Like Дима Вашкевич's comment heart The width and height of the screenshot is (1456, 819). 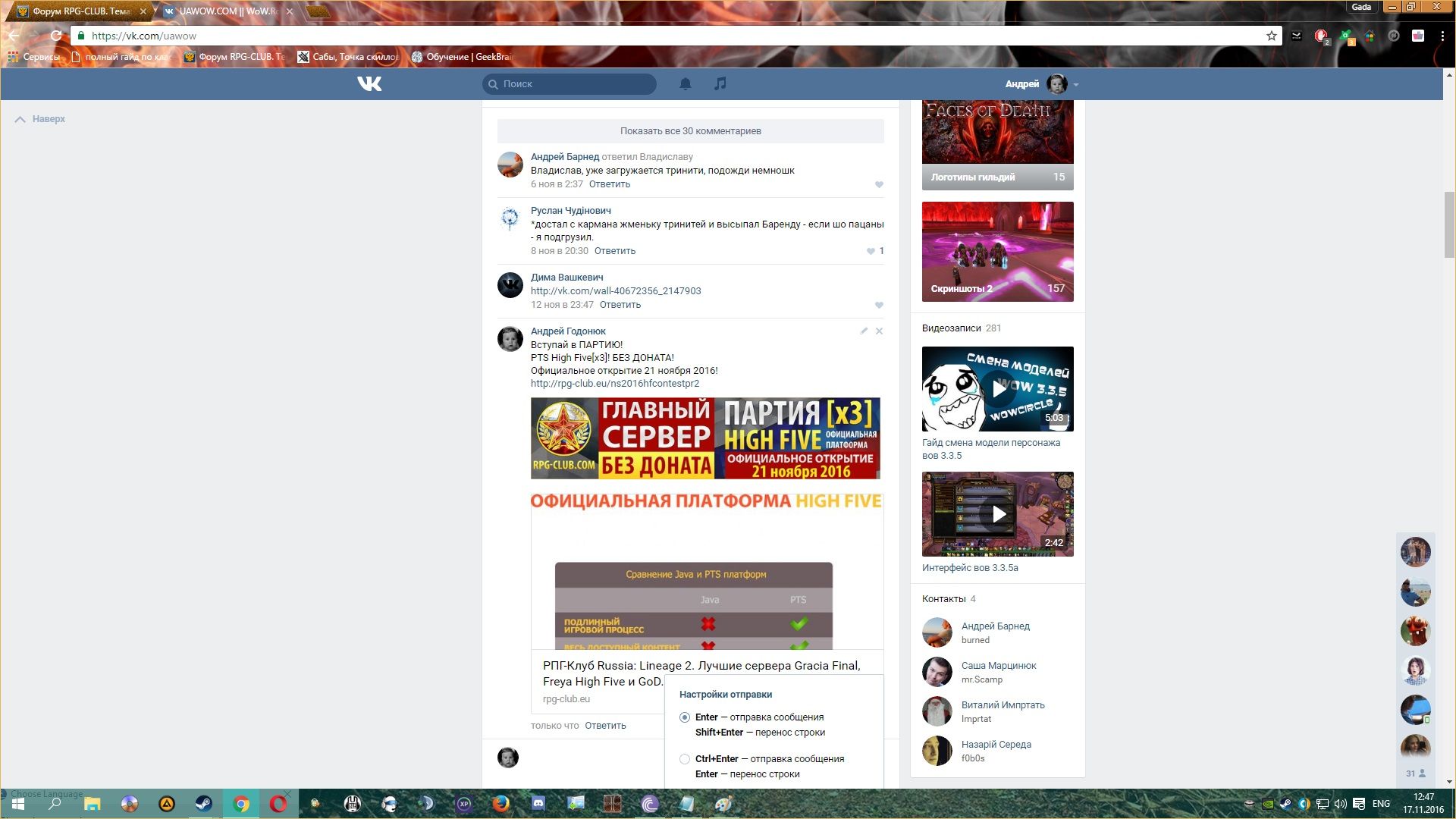tap(879, 305)
